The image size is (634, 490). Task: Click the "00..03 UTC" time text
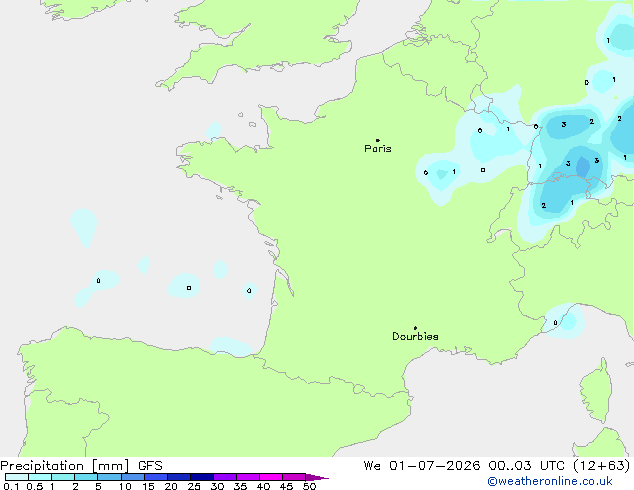click(x=526, y=466)
